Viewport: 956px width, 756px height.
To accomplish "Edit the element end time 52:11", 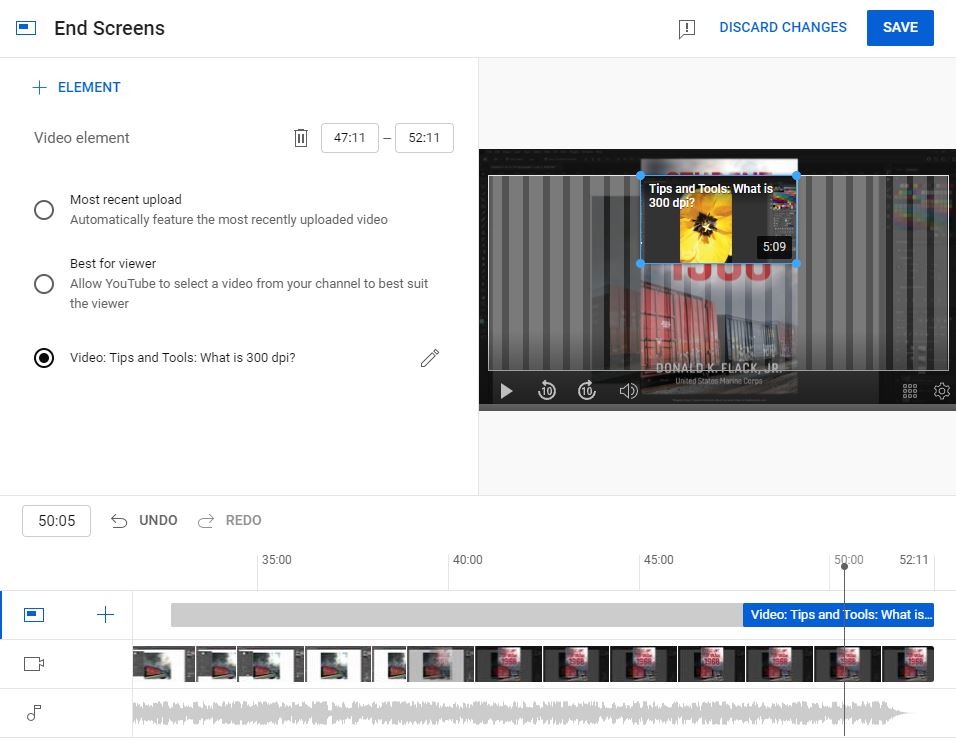I will pyautogui.click(x=424, y=138).
